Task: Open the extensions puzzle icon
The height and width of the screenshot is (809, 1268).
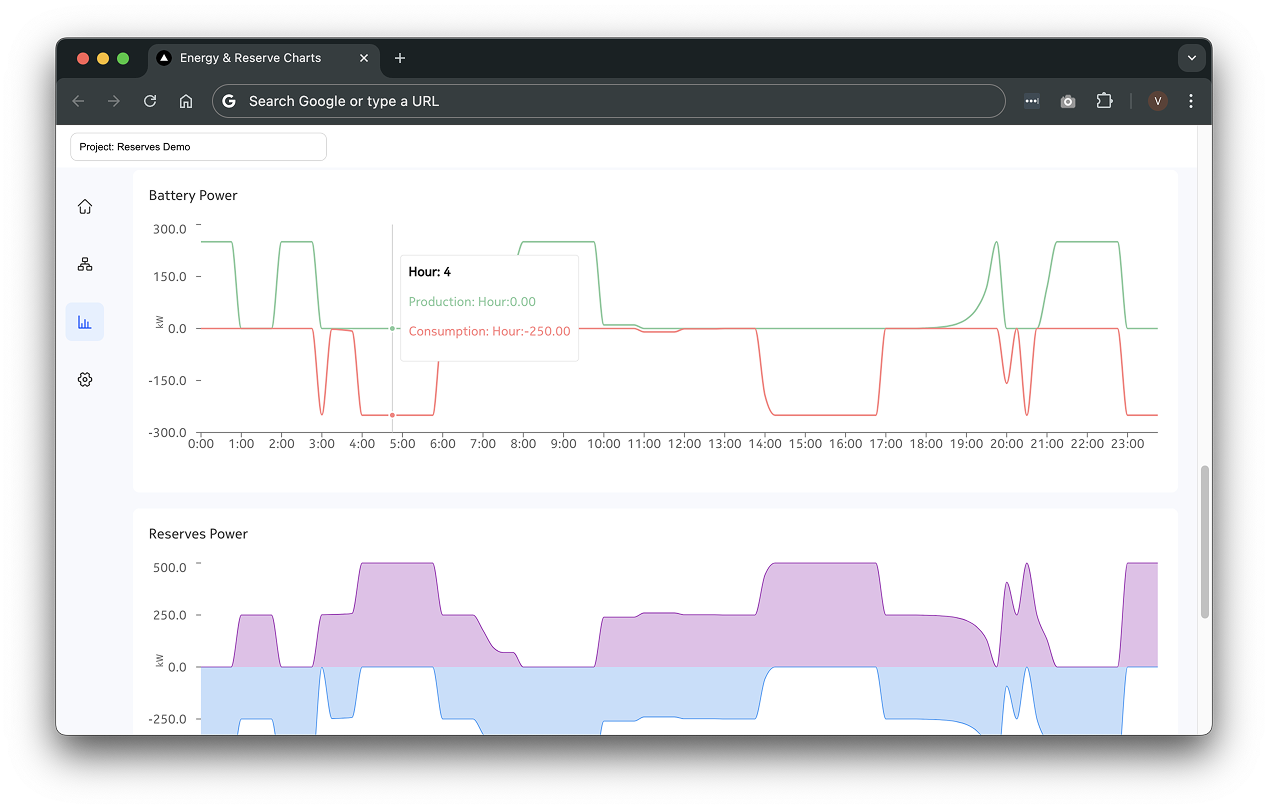Action: point(1104,101)
